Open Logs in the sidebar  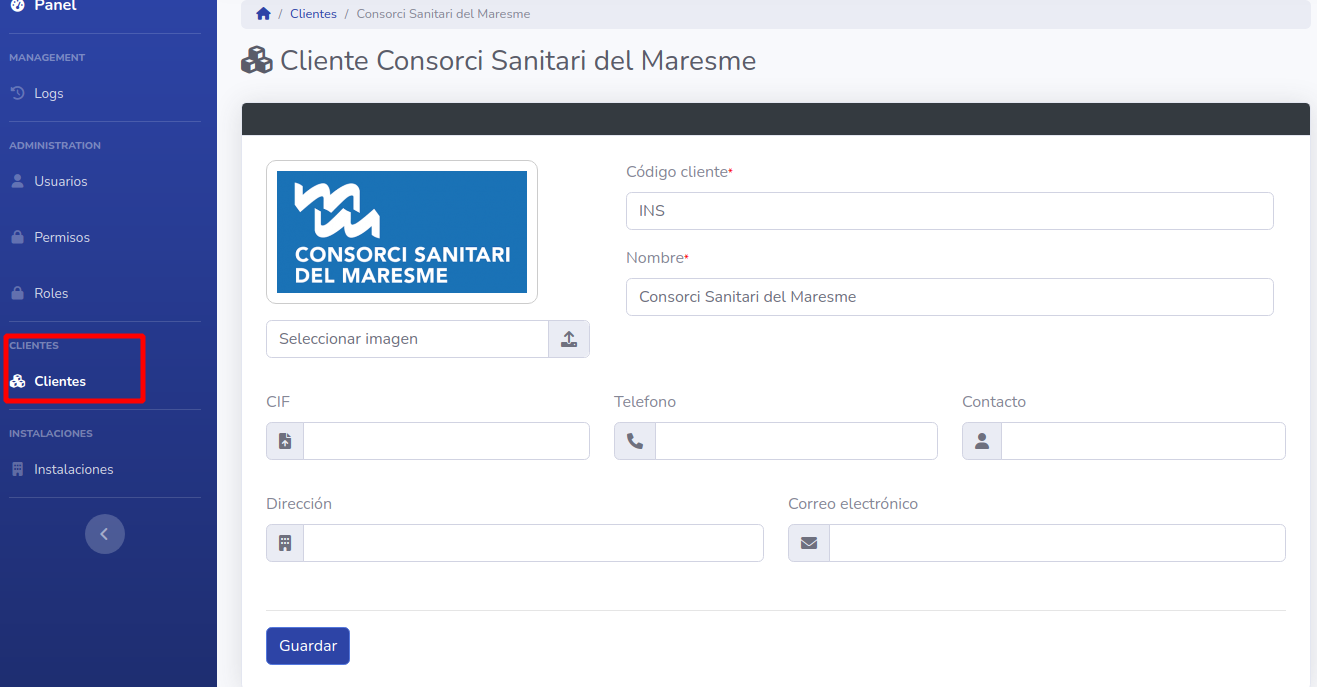tap(48, 93)
